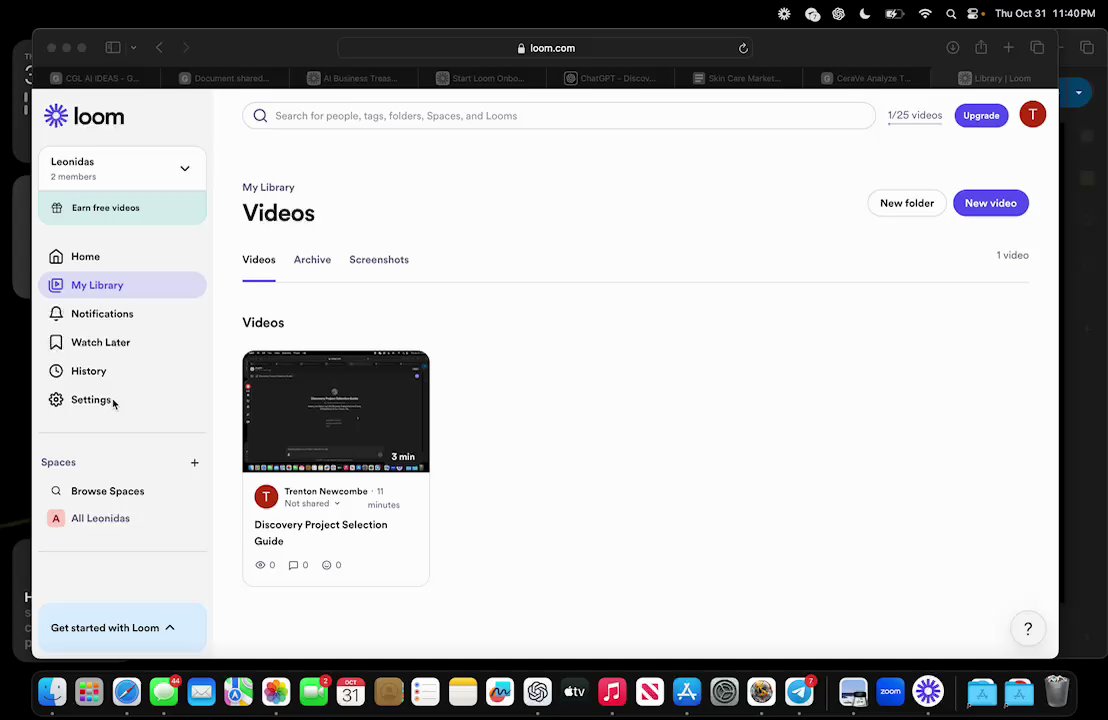This screenshot has height=720, width=1108.
Task: Switch to the Videos tab
Action: click(x=259, y=259)
